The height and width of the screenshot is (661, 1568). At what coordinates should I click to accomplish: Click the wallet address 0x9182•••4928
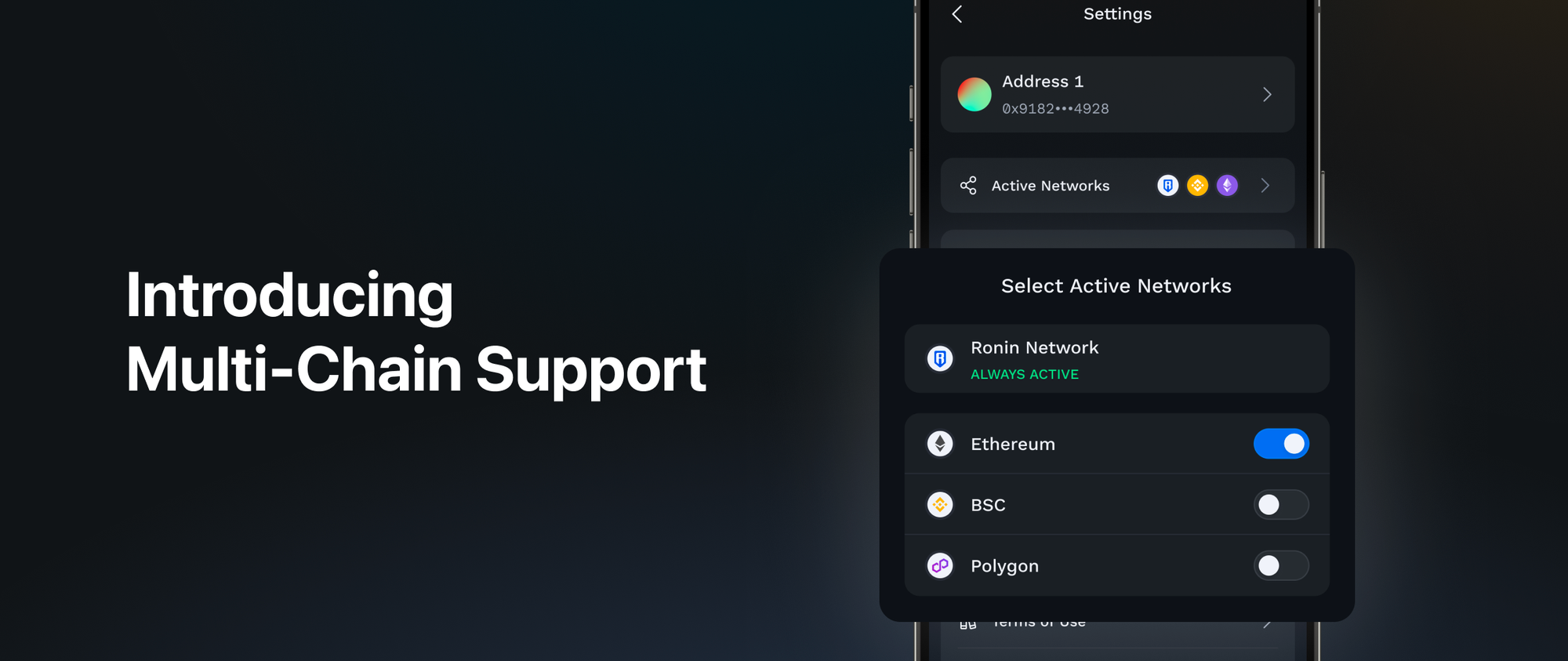tap(1055, 109)
